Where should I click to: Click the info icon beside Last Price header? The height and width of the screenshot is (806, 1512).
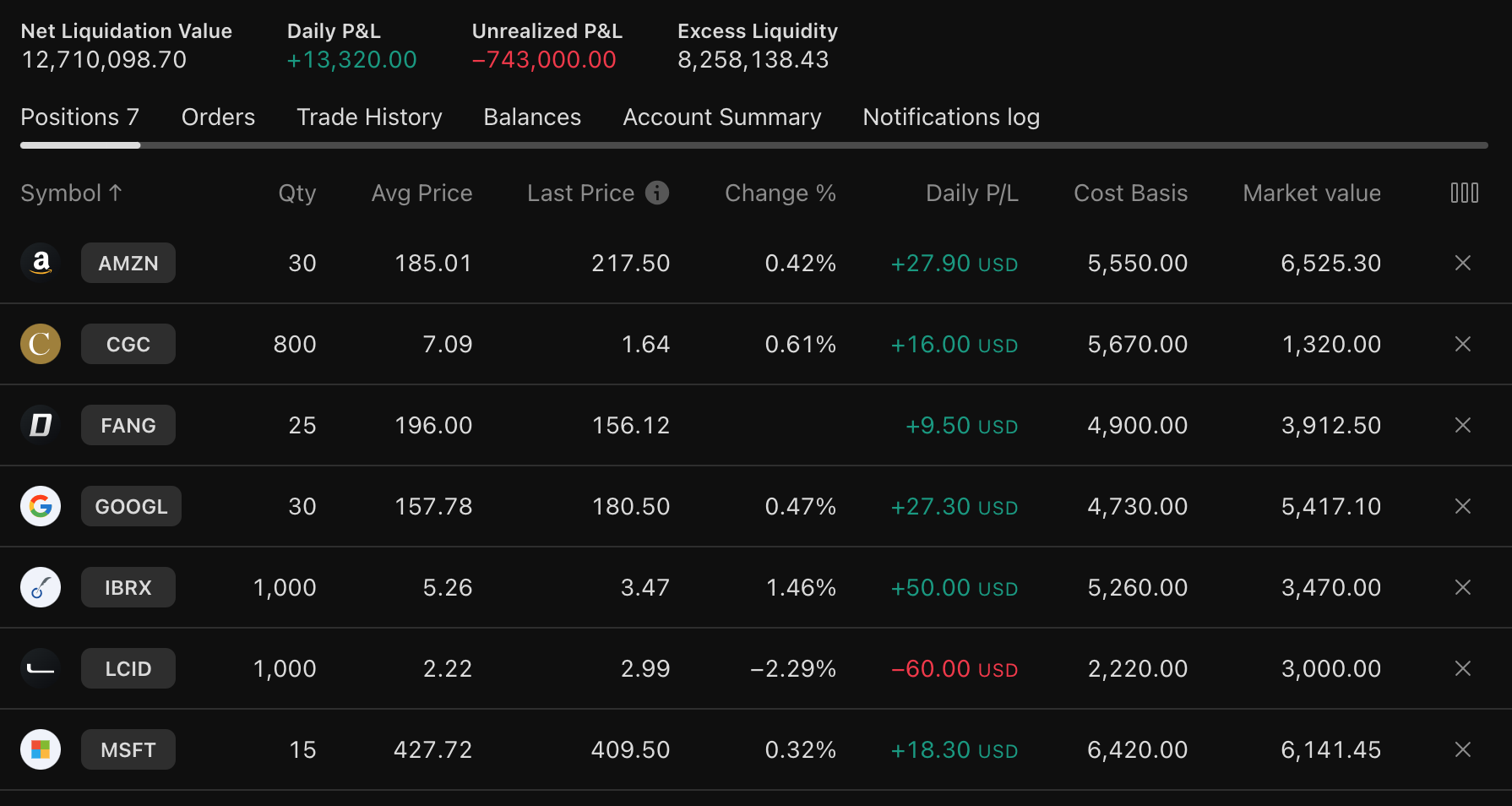point(657,193)
